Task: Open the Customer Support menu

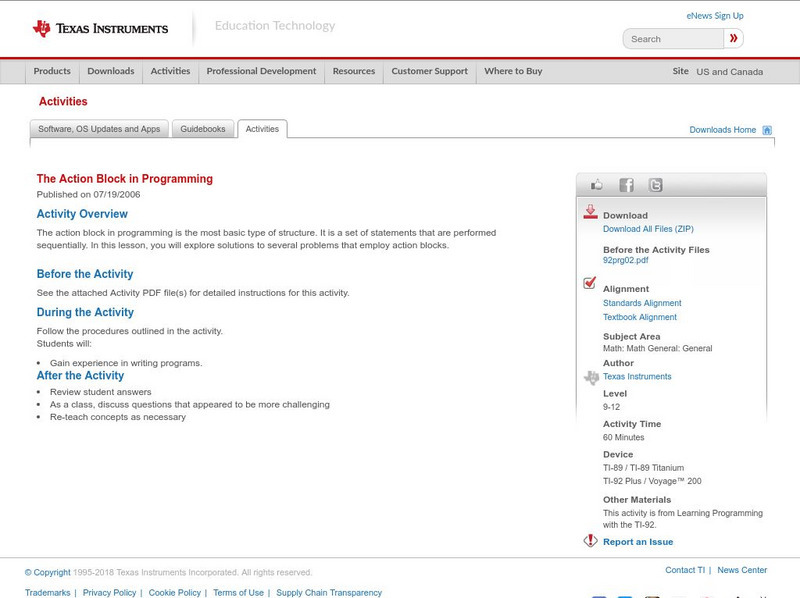Action: 430,71
